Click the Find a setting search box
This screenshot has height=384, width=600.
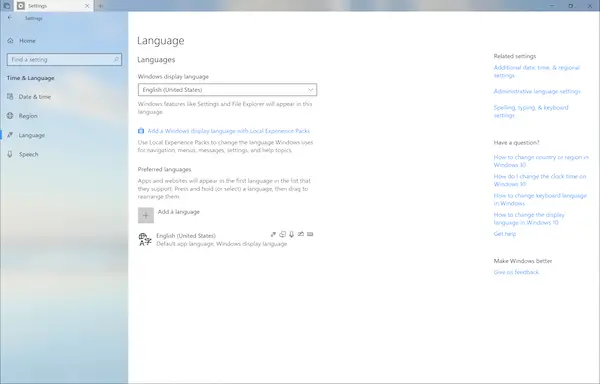click(64, 60)
